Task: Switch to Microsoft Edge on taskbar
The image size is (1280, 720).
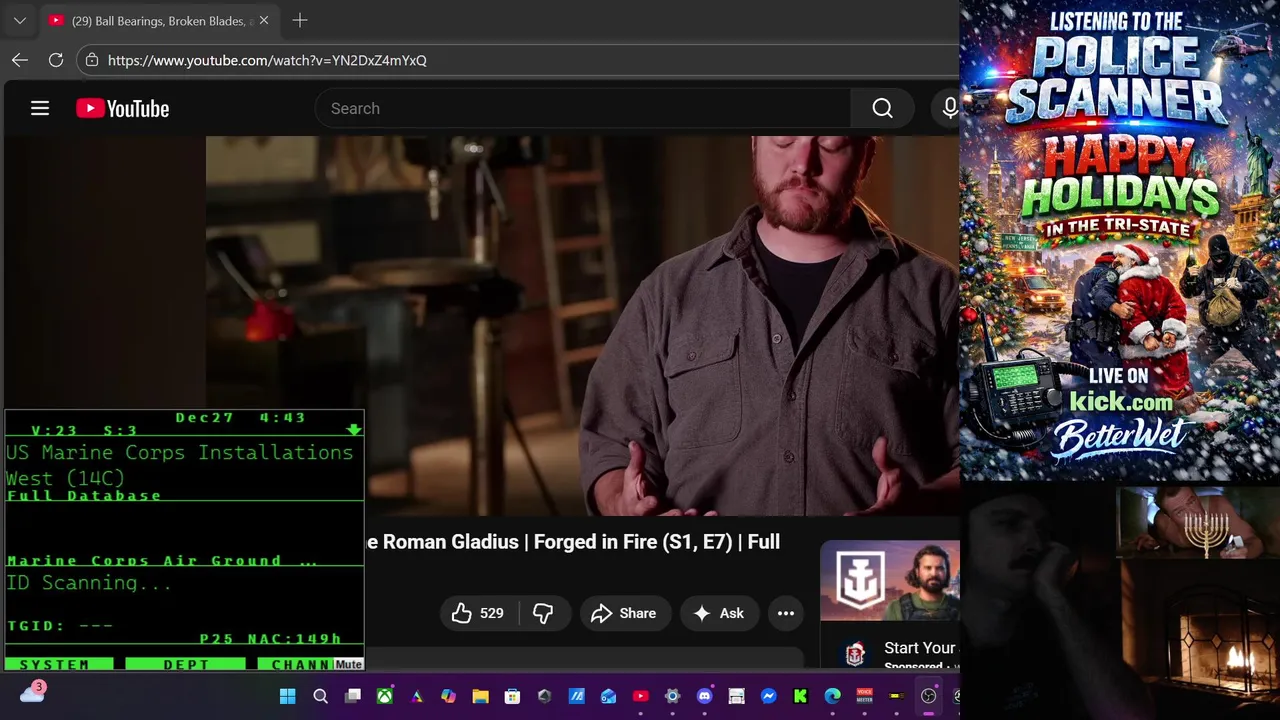Action: pyautogui.click(x=832, y=696)
